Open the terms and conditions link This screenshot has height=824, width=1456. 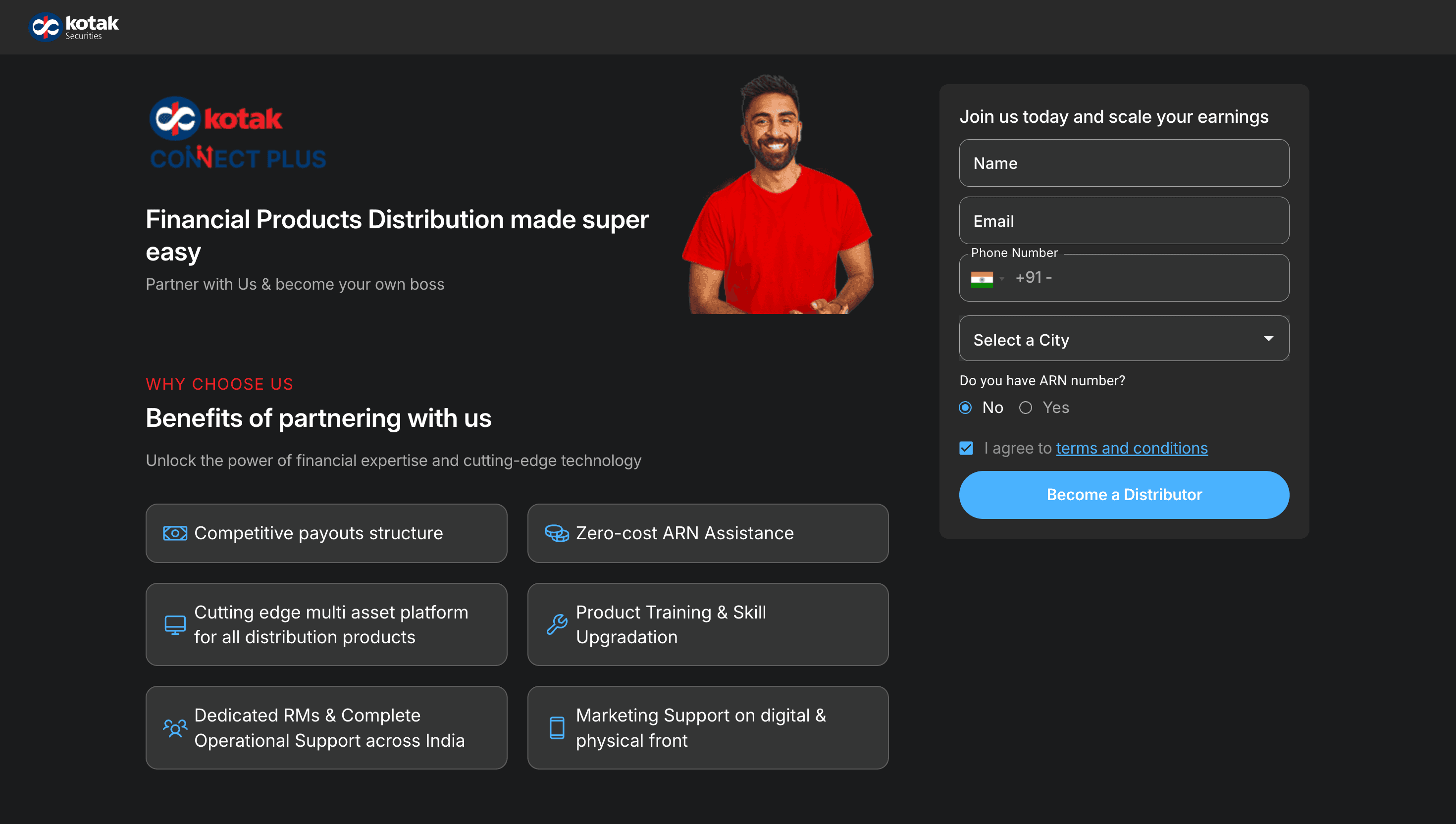[1131, 448]
